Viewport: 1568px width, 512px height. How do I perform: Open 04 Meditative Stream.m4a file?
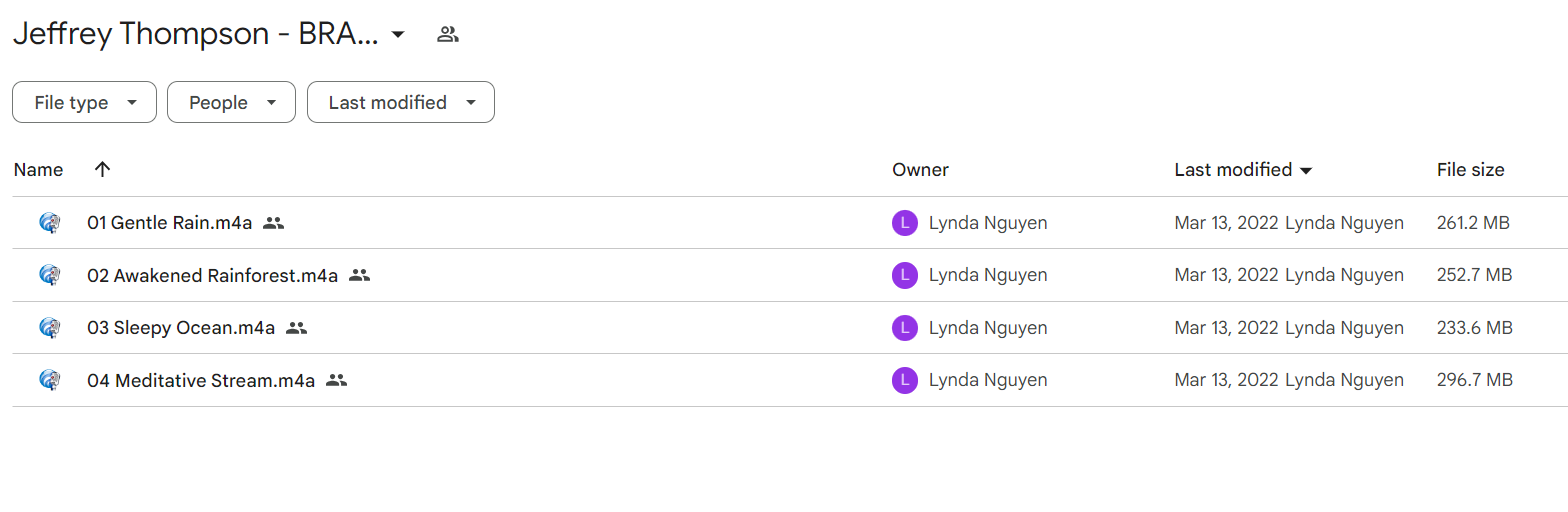pos(201,380)
